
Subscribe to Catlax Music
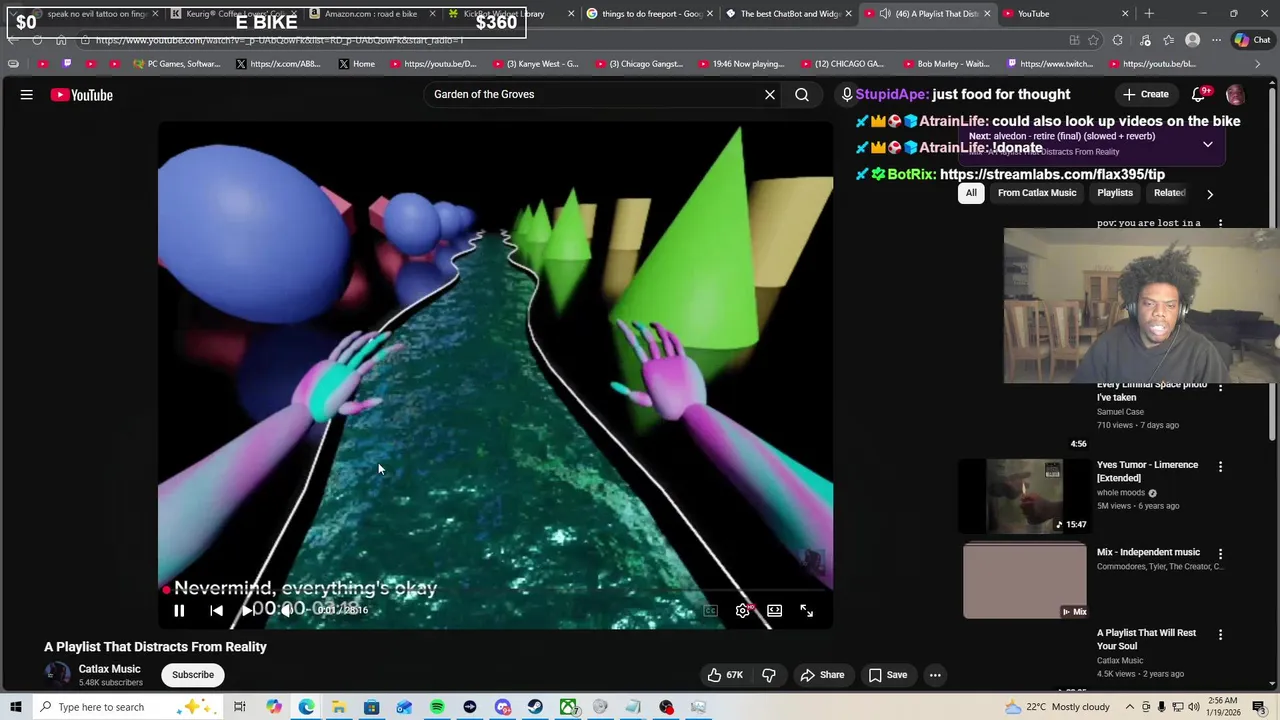click(x=193, y=675)
